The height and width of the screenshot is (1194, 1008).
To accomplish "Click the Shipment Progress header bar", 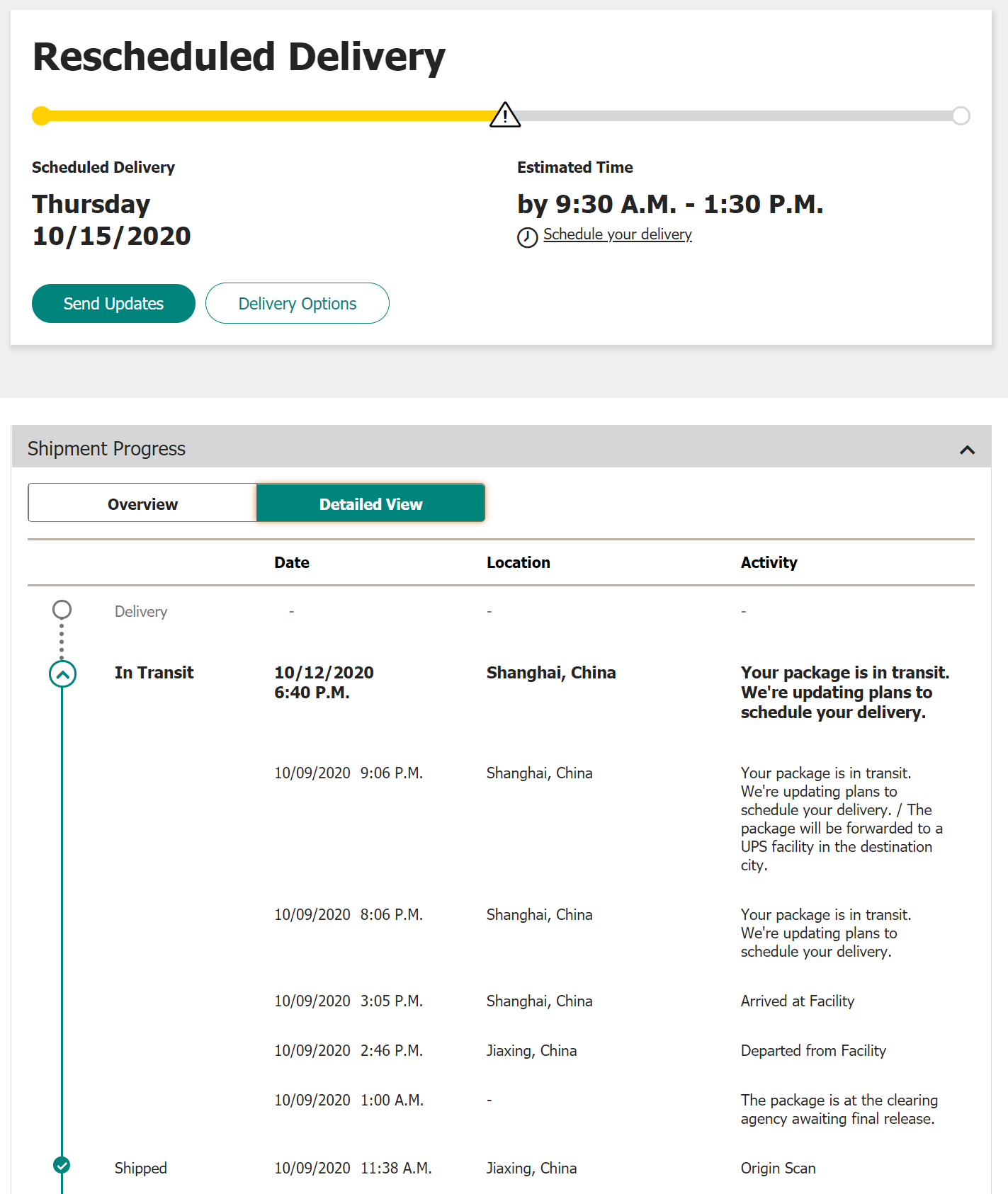I will tap(502, 447).
